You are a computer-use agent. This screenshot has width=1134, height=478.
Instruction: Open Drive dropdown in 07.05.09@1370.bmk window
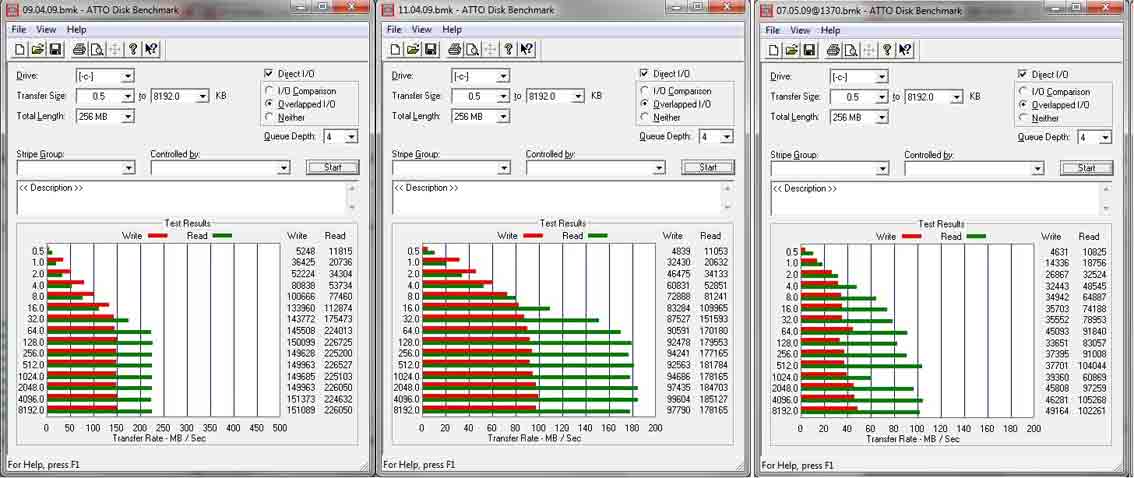point(881,77)
